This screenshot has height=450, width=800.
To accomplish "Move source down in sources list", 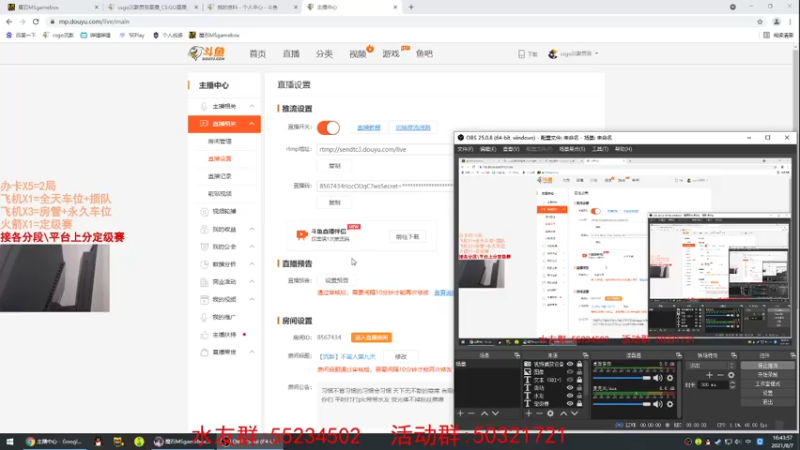I will (x=574, y=413).
